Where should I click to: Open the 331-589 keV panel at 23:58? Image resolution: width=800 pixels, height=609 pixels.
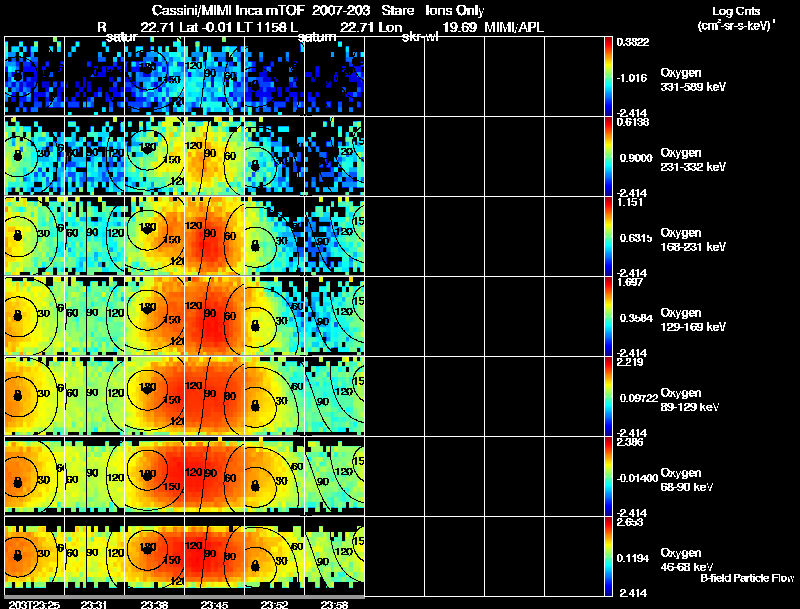click(334, 76)
